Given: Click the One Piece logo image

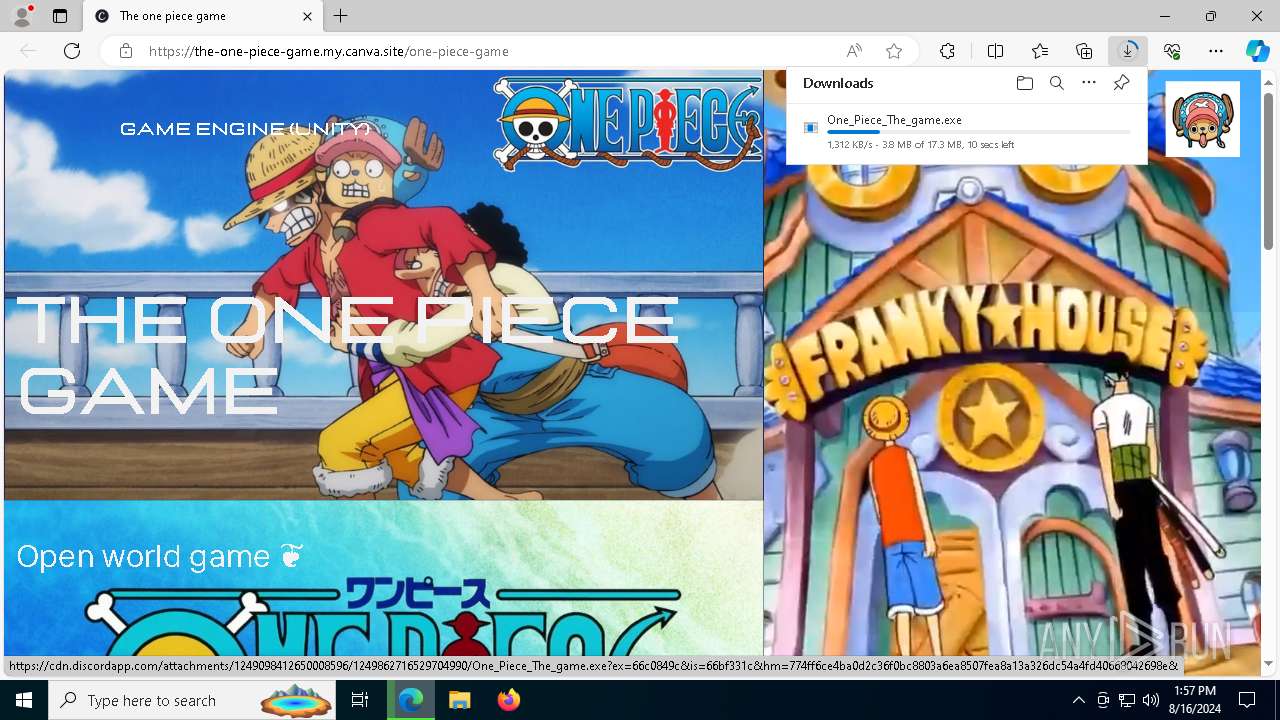Looking at the screenshot, I should coord(628,122).
